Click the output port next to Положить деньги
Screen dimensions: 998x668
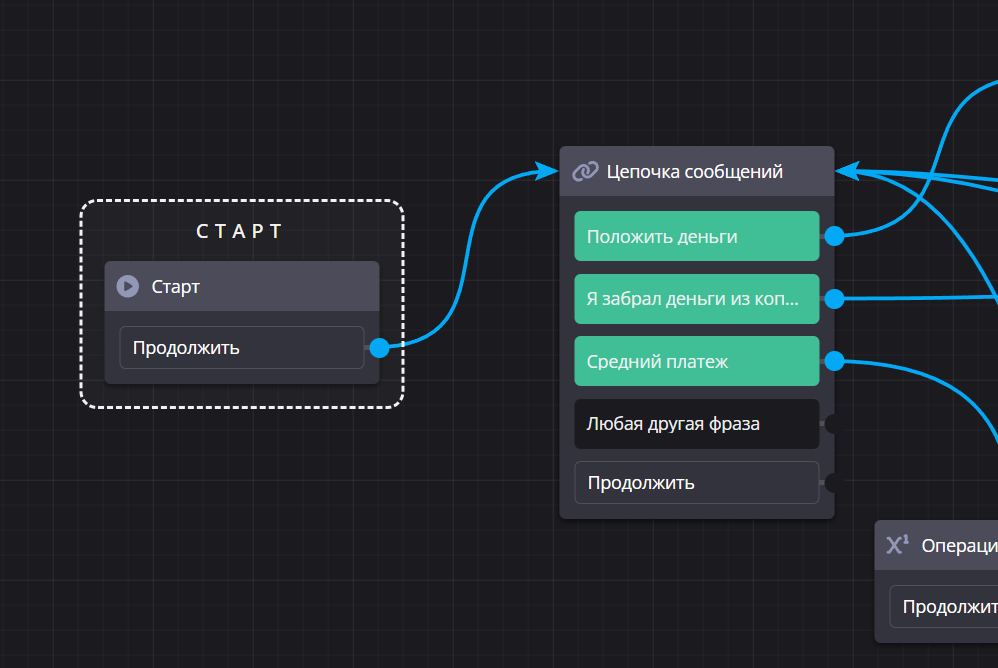(834, 236)
